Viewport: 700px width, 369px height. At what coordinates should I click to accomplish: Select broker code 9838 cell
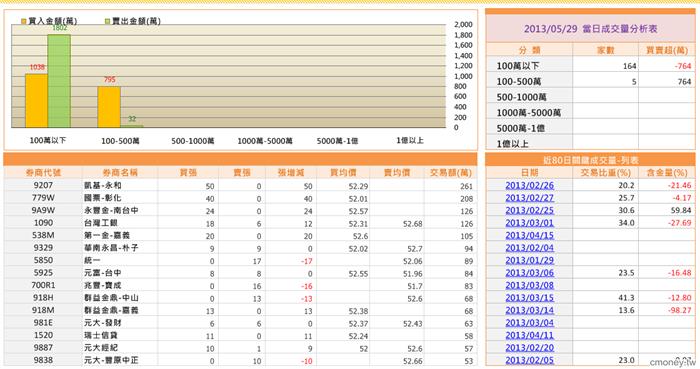[x=43, y=360]
